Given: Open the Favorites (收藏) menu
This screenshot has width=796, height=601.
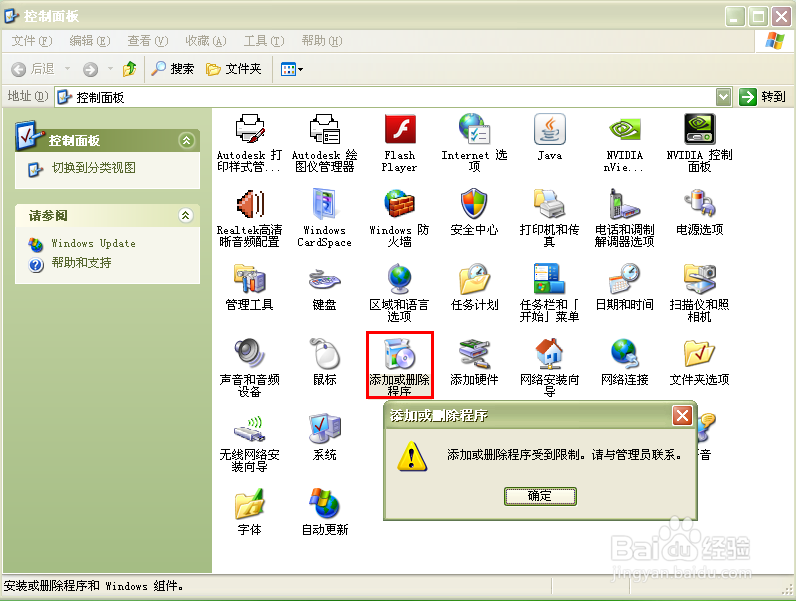Looking at the screenshot, I should tap(205, 41).
